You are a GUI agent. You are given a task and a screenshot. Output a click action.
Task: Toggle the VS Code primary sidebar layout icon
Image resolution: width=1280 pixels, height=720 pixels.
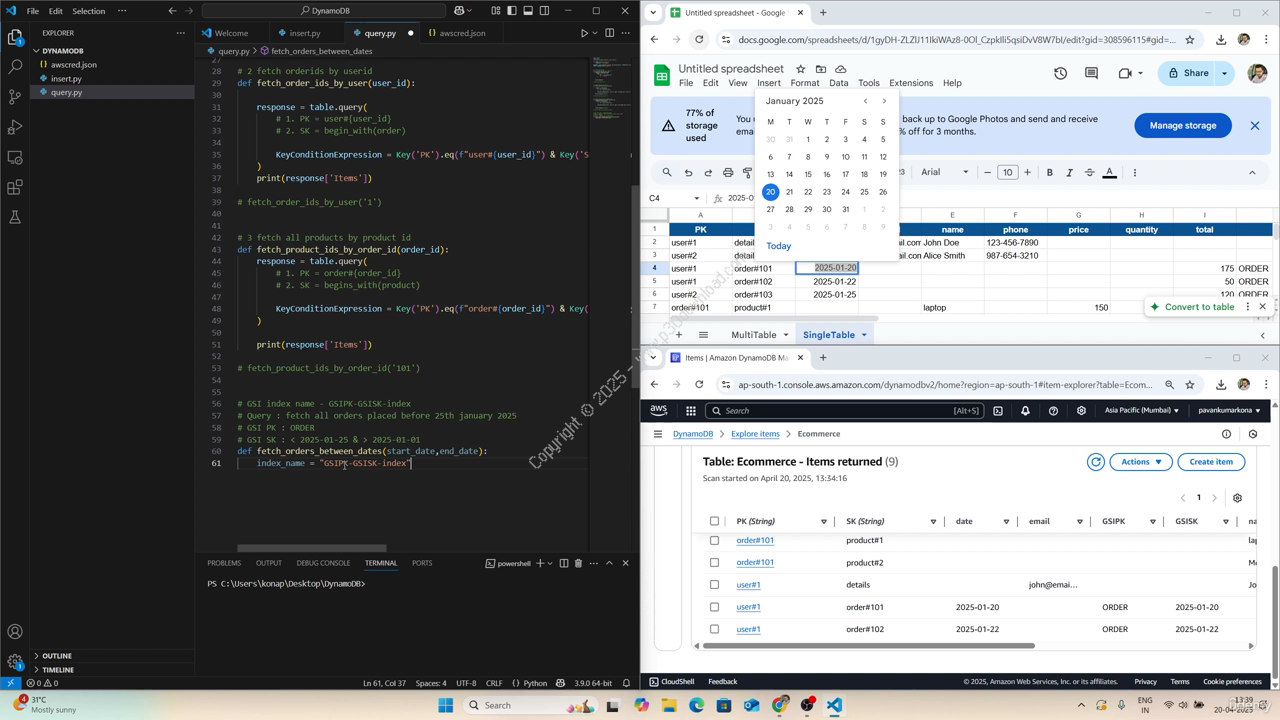[x=512, y=11]
